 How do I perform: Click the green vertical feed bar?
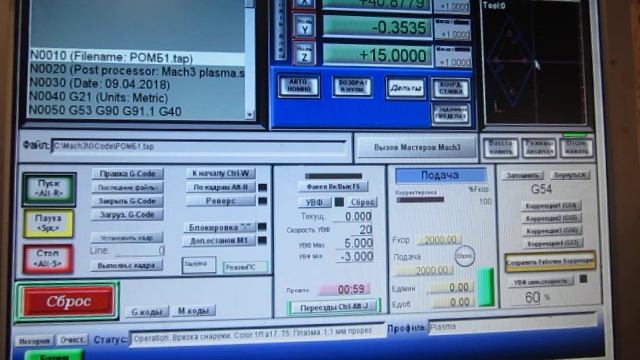(486, 287)
